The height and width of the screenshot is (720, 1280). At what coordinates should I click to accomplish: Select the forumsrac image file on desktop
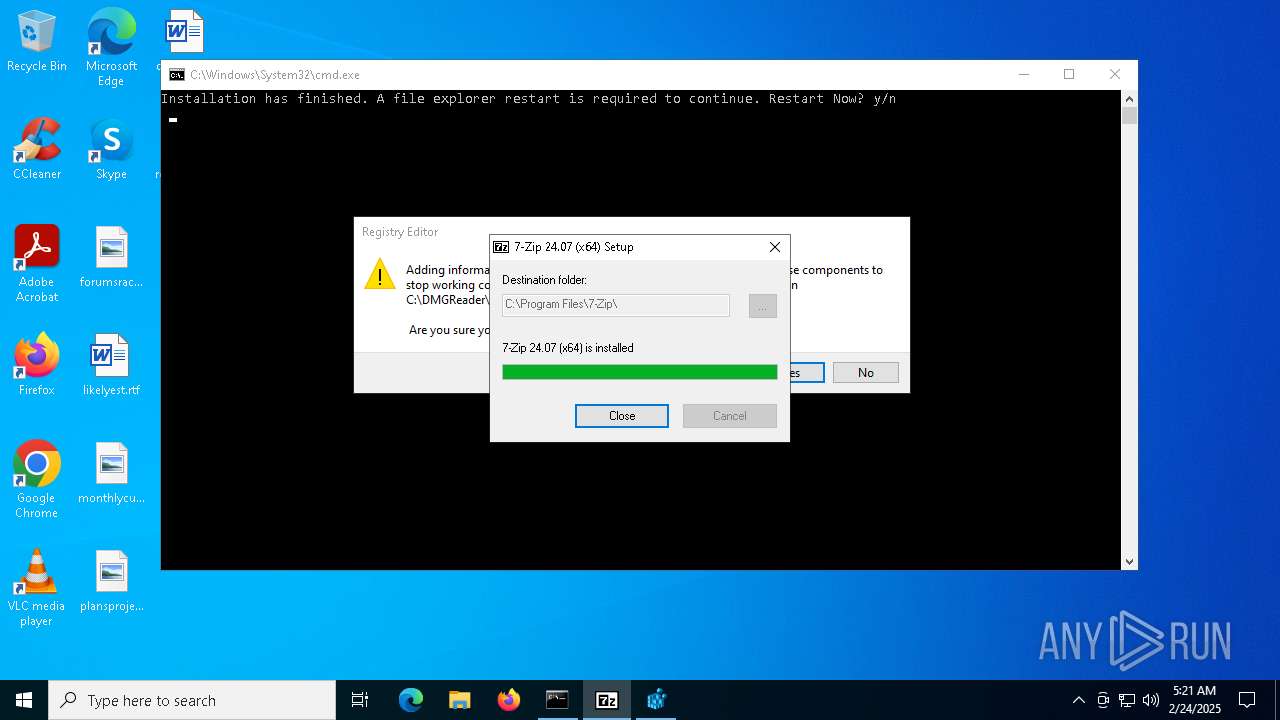coord(111,257)
